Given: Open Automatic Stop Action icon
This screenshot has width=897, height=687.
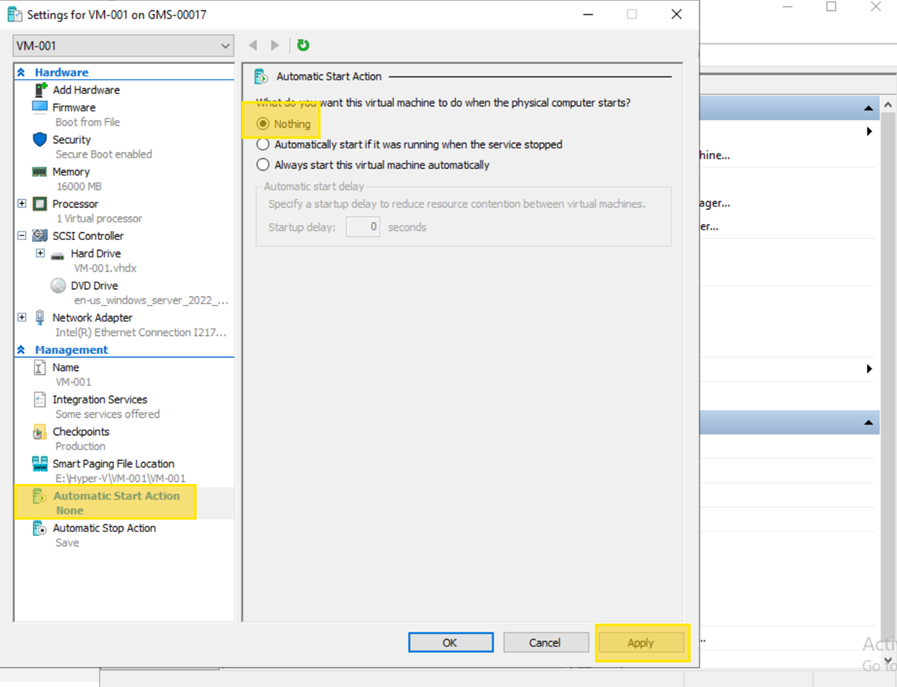Looking at the screenshot, I should 40,528.
